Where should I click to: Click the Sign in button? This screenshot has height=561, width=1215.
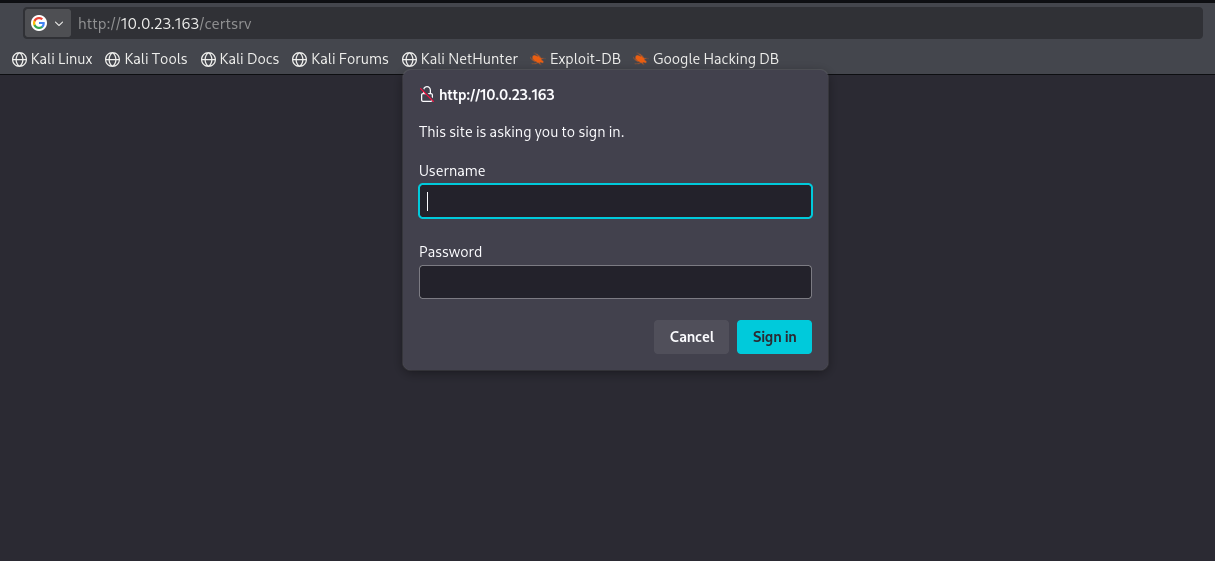tap(774, 337)
